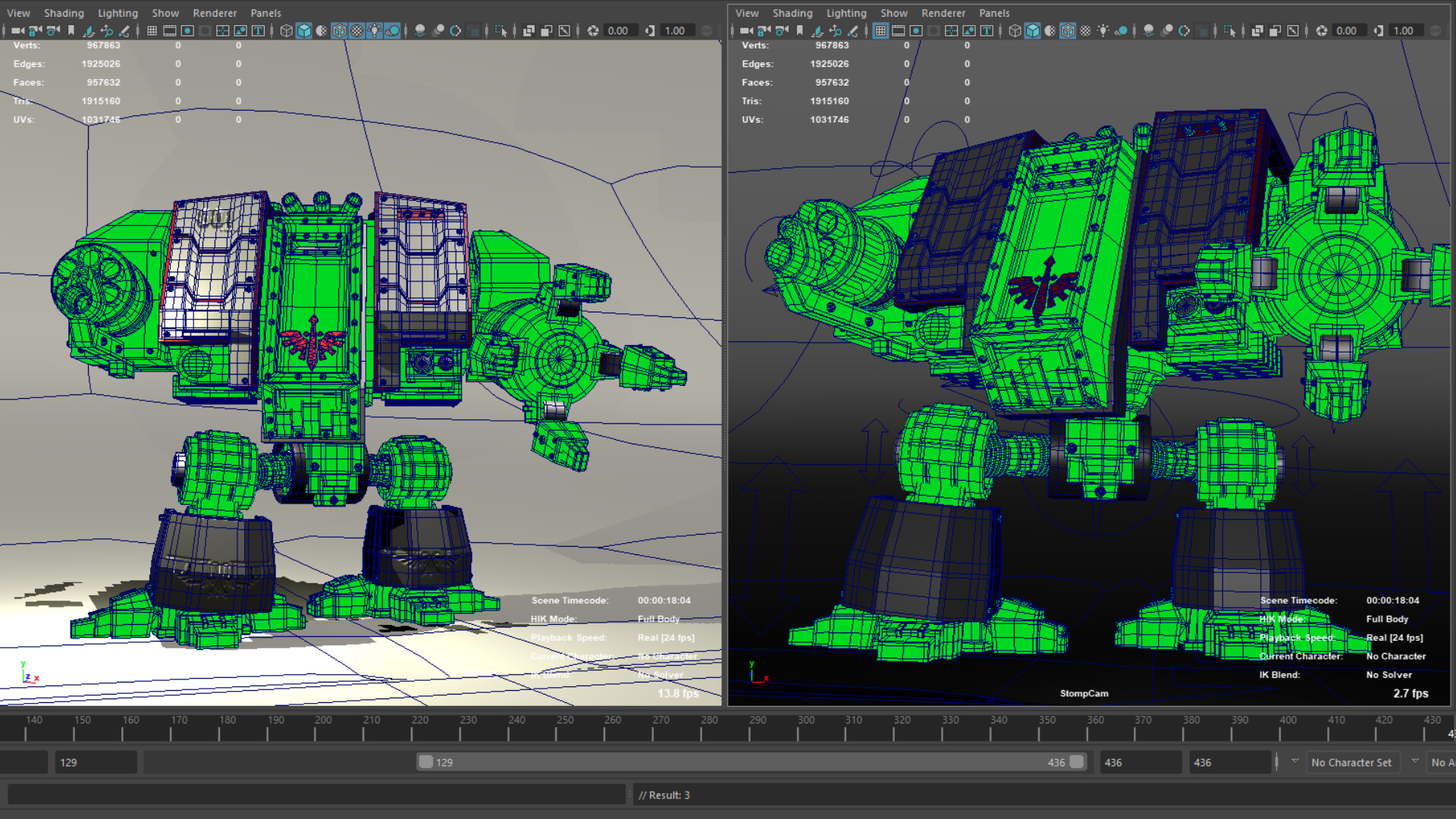
Task: Enable Smooth Shade All in right panel
Action: 1033,30
